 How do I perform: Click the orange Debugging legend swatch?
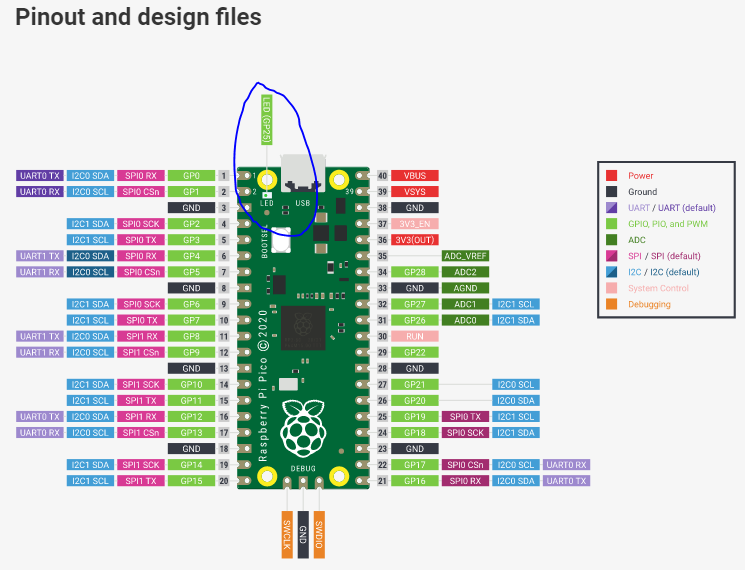(x=611, y=304)
